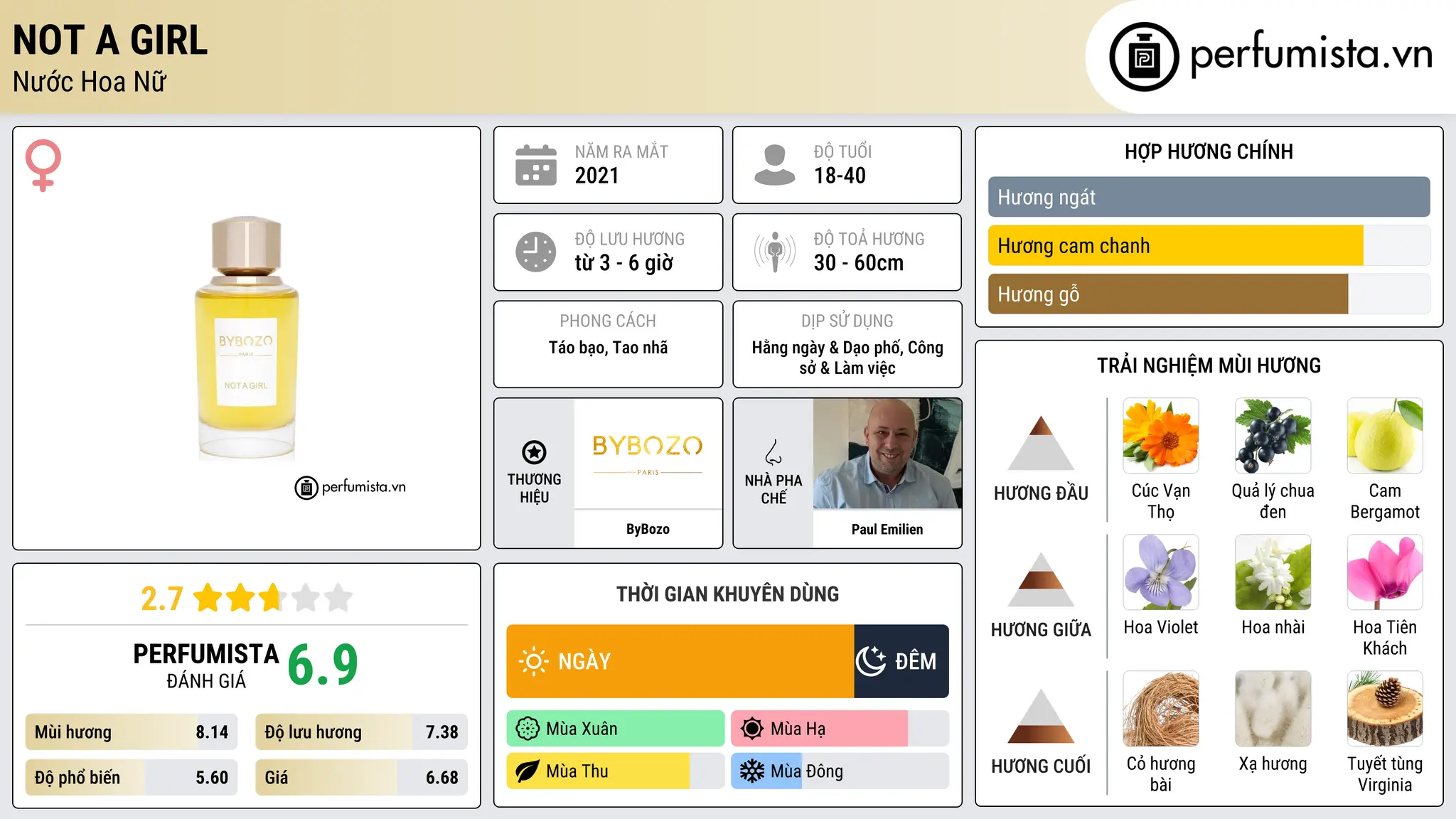The image size is (1456, 819).
Task: Click the Hương gỗ accord bar
Action: click(x=1209, y=294)
